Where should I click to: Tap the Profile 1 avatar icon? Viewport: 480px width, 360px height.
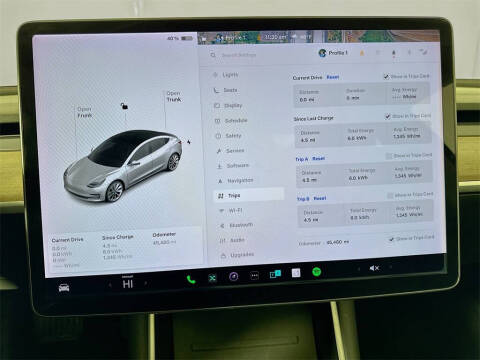[322, 53]
